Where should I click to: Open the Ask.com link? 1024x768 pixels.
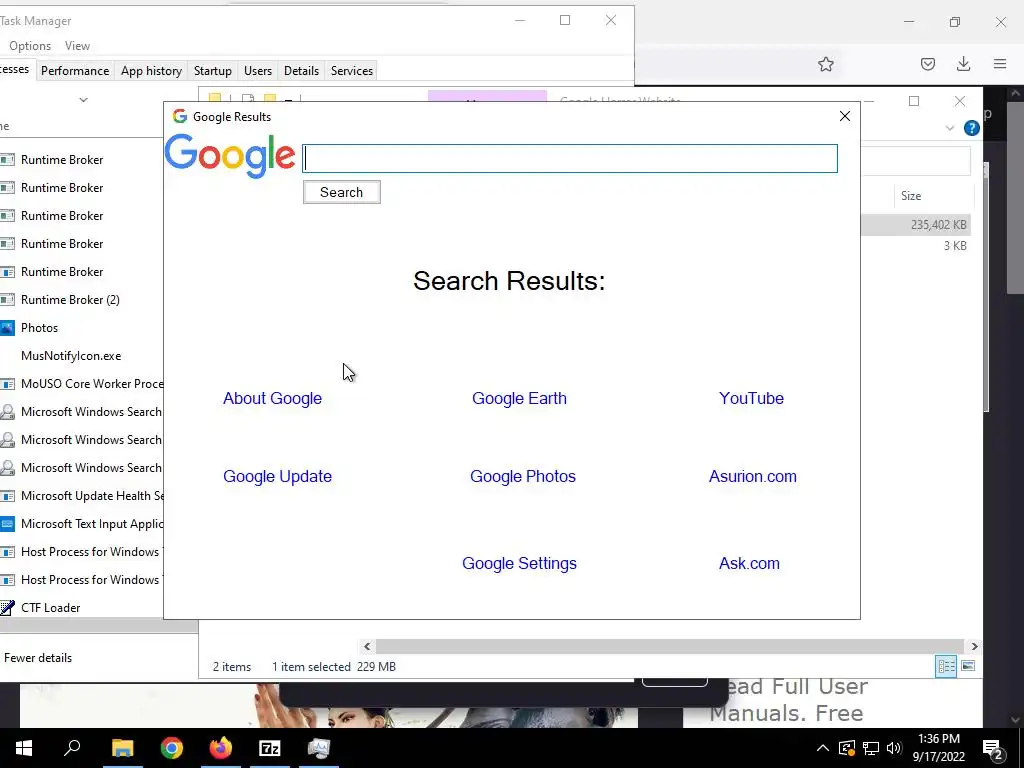point(749,564)
